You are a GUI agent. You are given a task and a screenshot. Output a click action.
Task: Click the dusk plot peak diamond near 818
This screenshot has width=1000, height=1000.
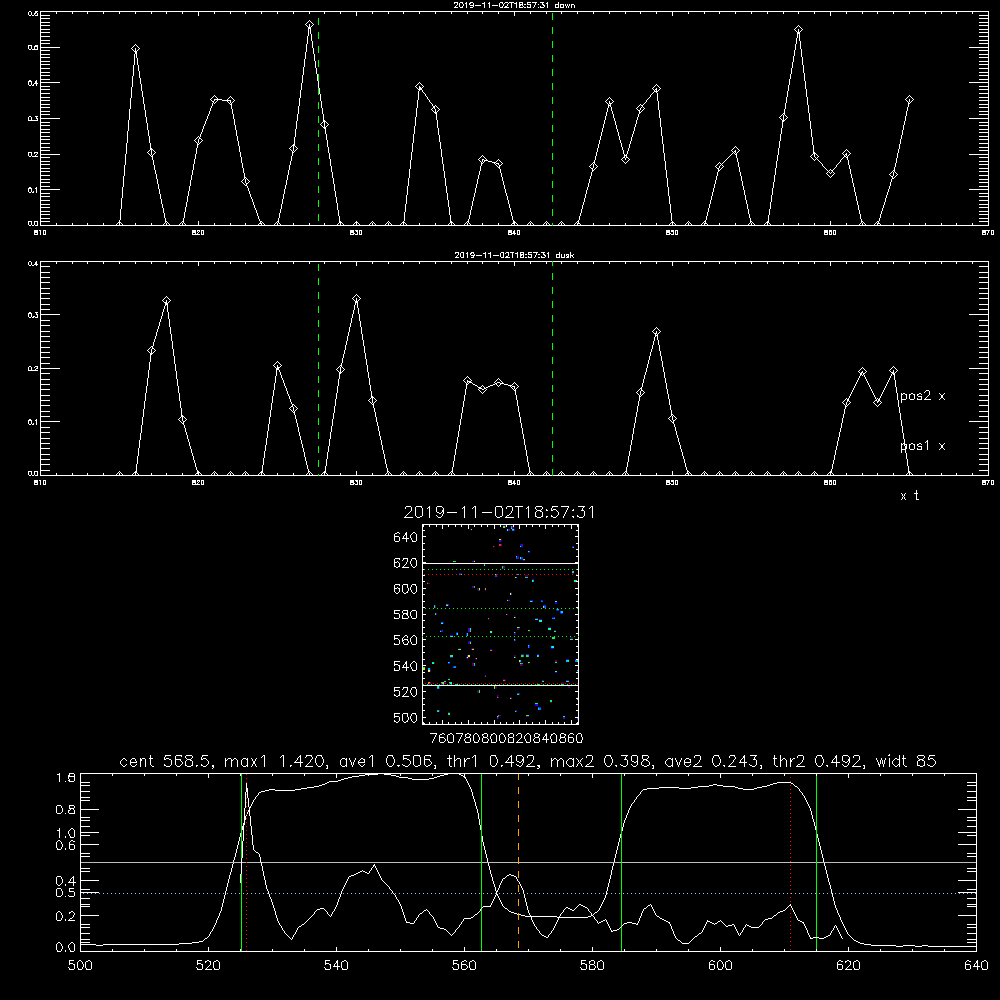[166, 300]
